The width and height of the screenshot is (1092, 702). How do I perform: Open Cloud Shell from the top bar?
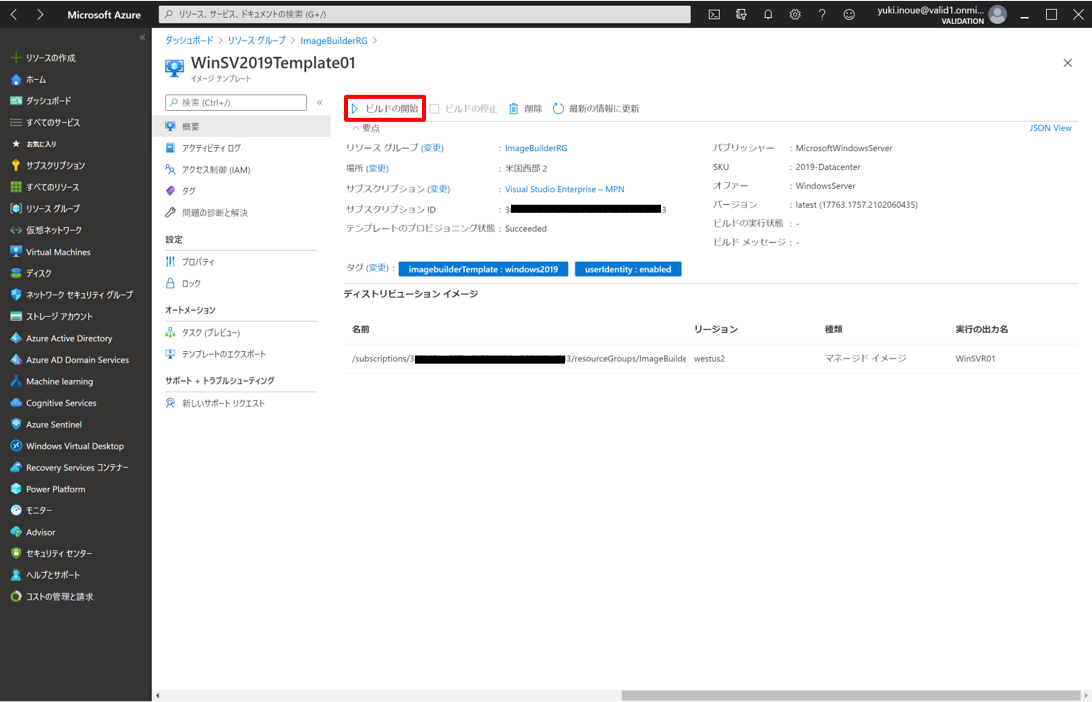[x=714, y=14]
